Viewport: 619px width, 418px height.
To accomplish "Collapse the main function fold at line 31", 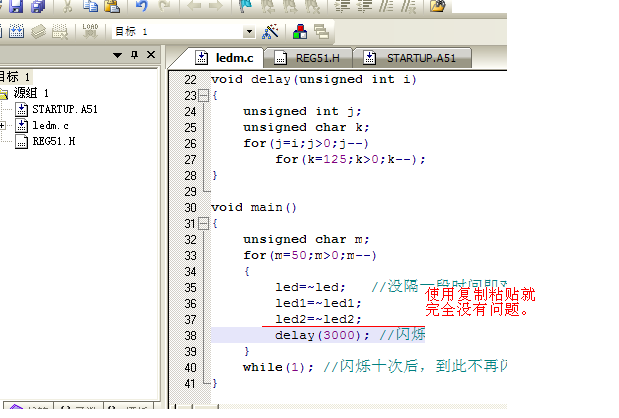I will pyautogui.click(x=203, y=224).
